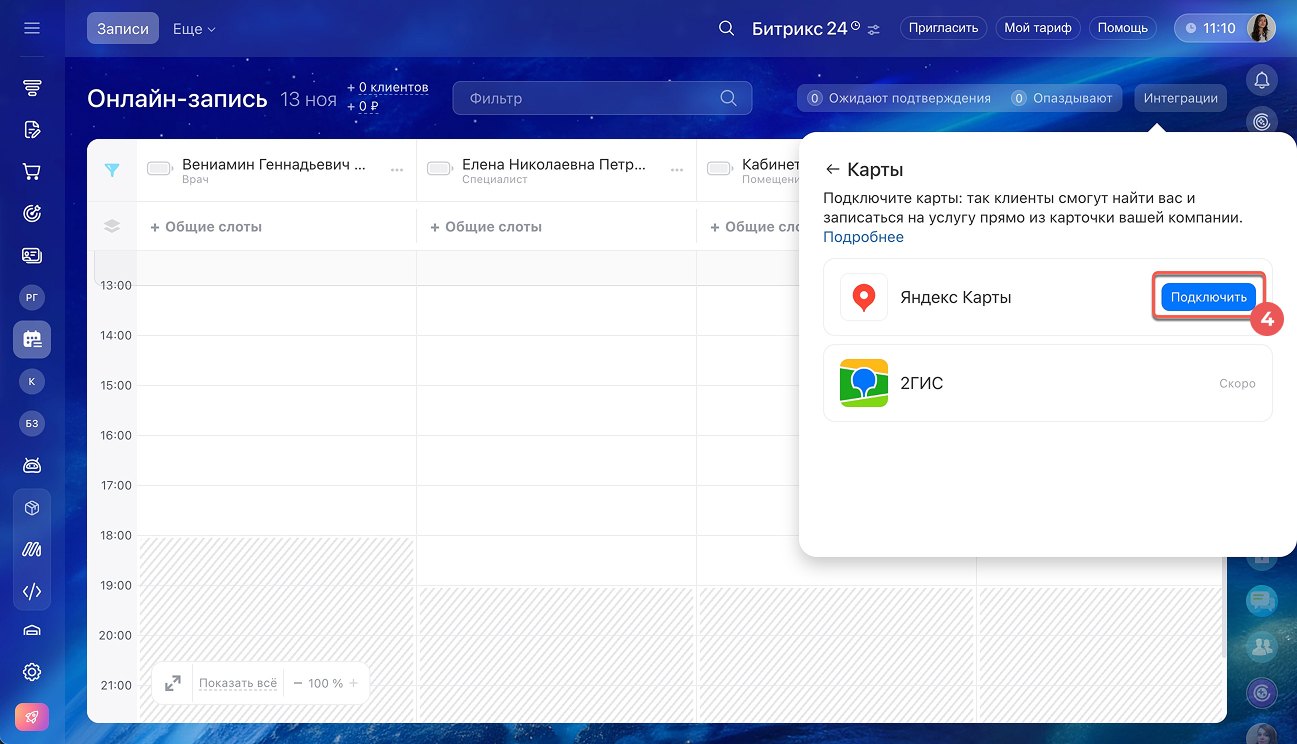
Task: Open the hamburger main menu
Action: [32, 28]
